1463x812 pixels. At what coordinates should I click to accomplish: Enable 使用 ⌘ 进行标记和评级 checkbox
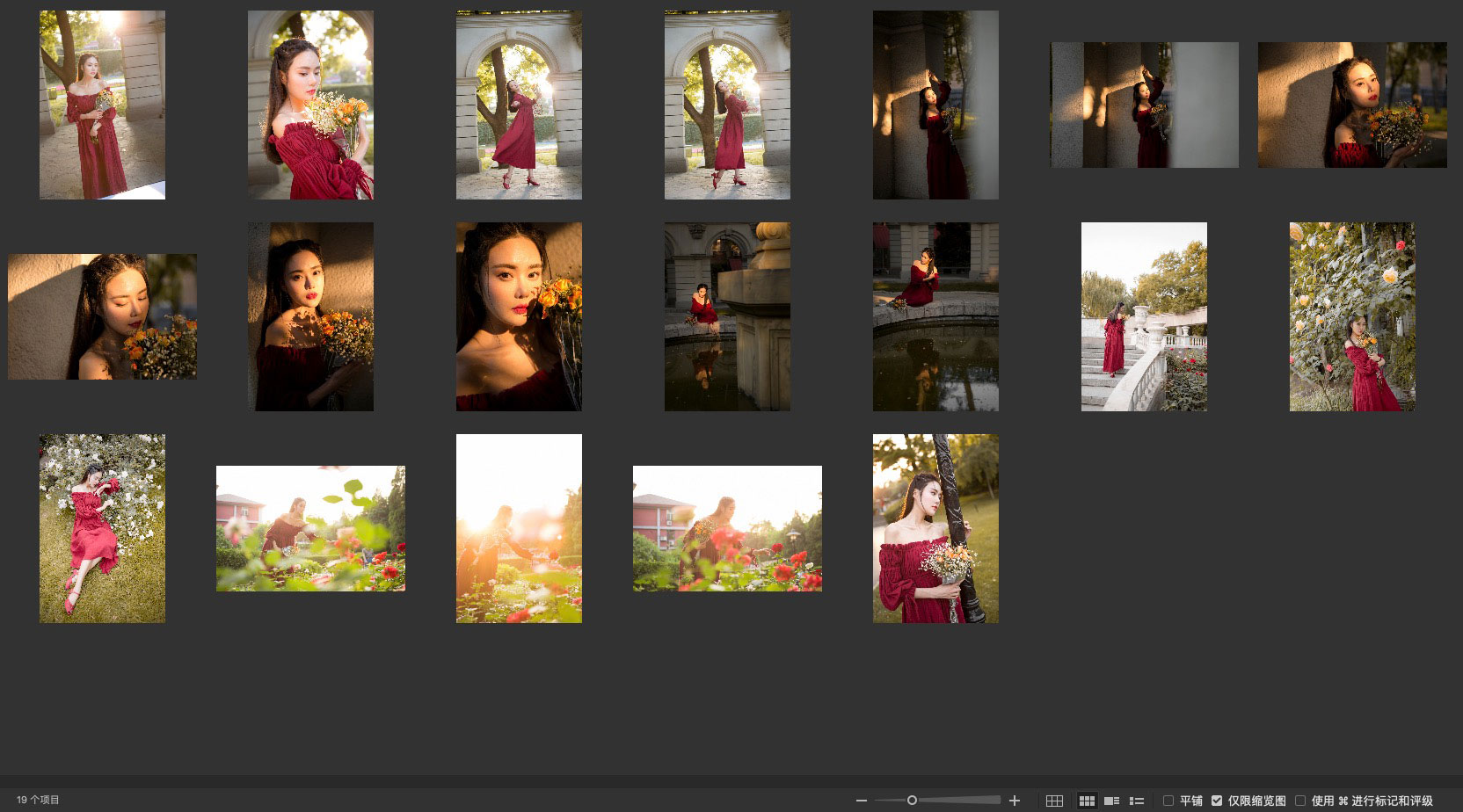coord(1300,801)
